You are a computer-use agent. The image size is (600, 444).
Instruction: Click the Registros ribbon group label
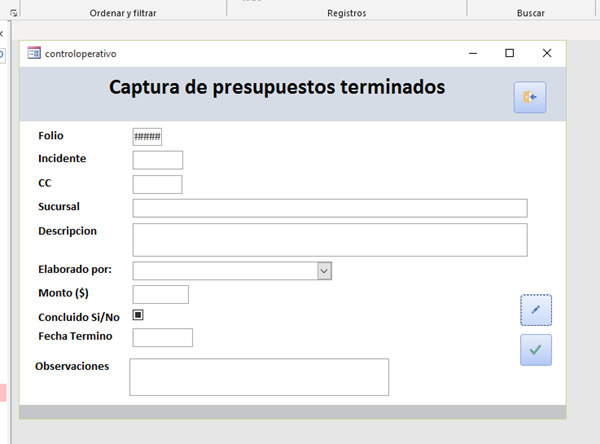click(346, 13)
